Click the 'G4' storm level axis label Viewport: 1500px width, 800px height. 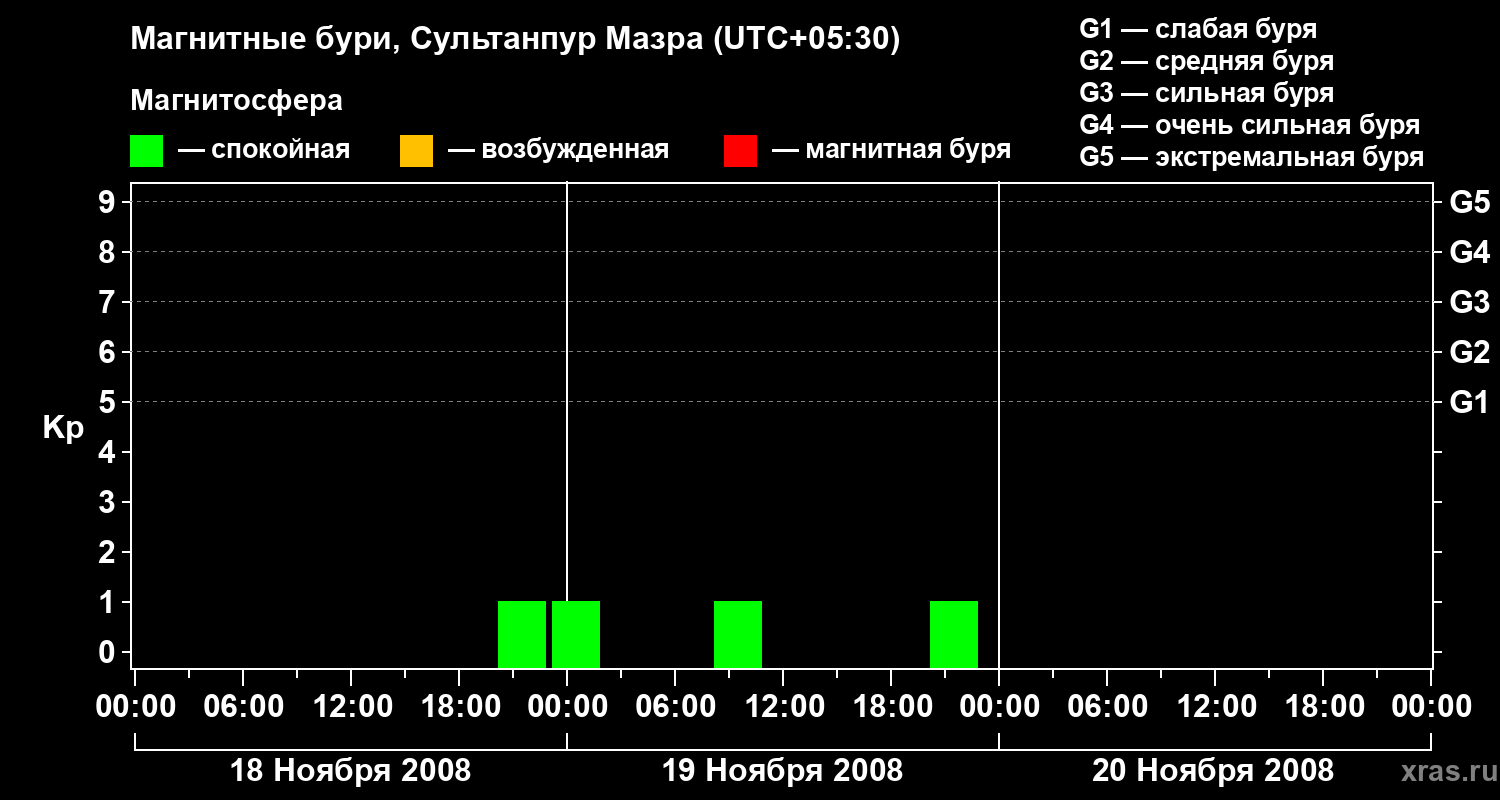[1469, 252]
